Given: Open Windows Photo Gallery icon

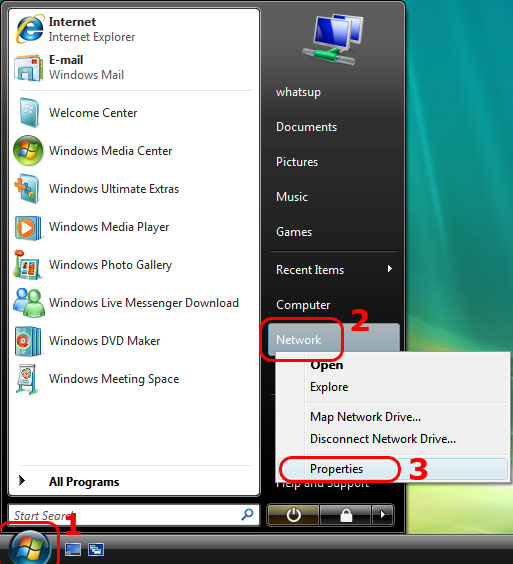Looking at the screenshot, I should click(27, 265).
